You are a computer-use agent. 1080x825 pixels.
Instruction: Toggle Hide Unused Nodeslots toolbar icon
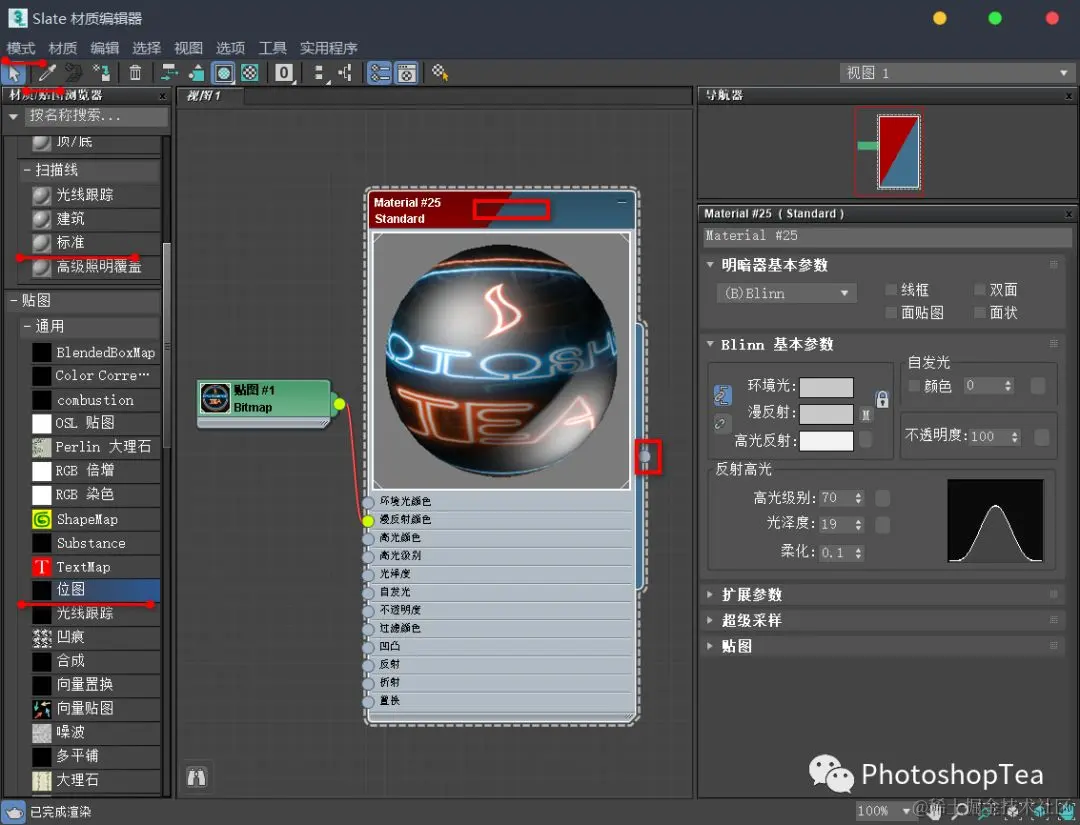[197, 72]
